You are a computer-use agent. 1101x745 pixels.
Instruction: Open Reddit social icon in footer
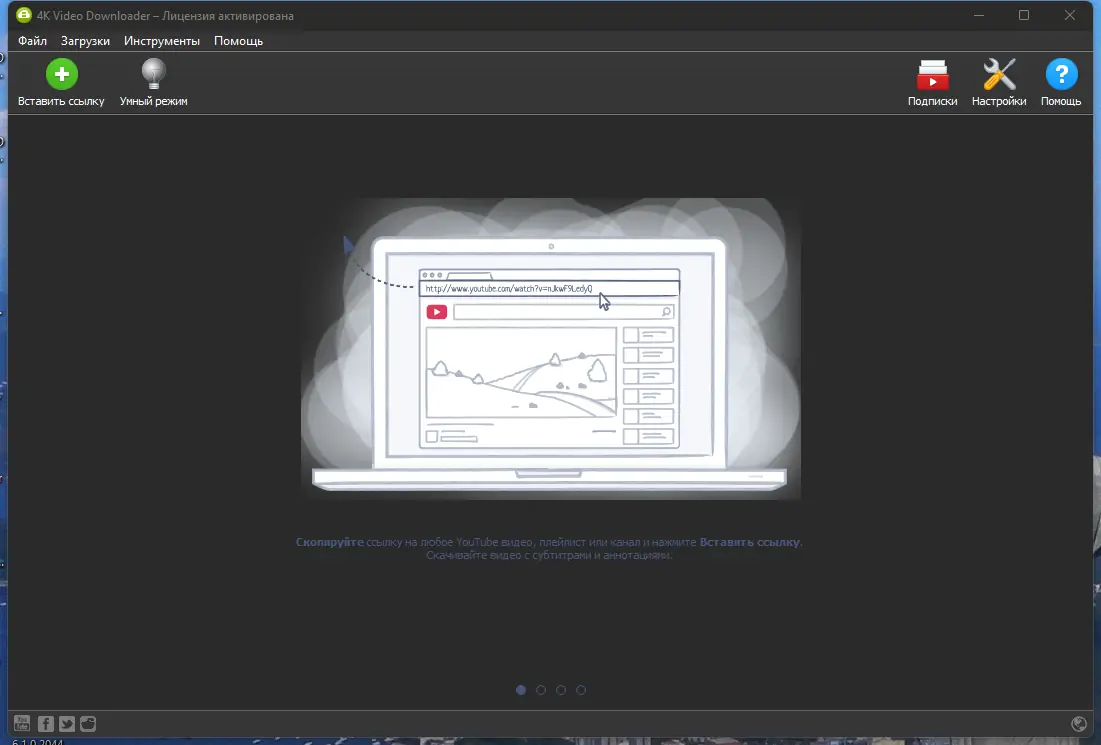(x=88, y=723)
